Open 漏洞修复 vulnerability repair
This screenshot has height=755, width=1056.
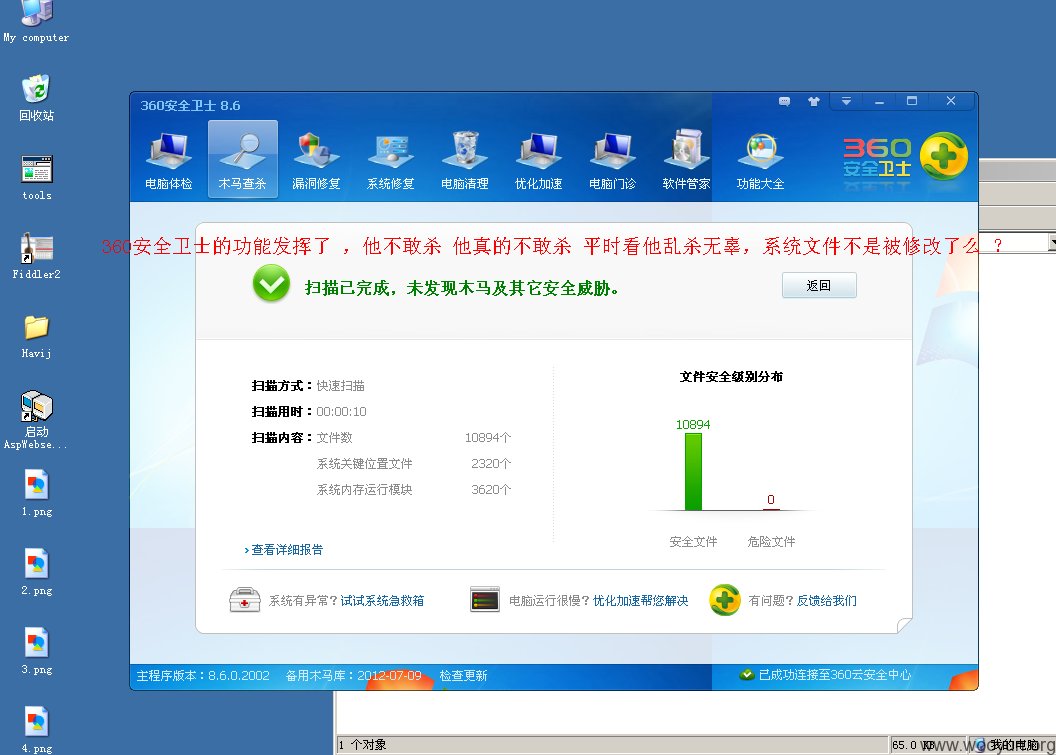coord(316,160)
